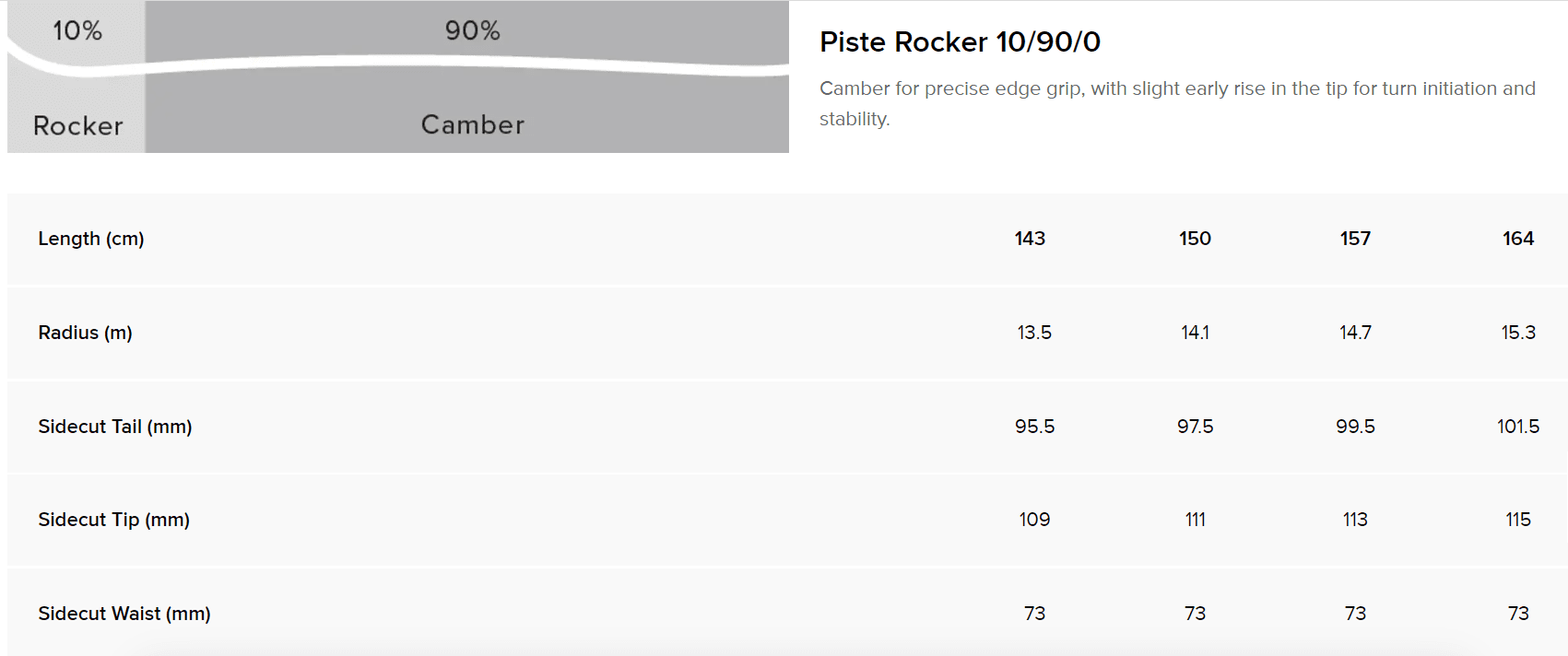Click the 101.5 sidecut tail value
The image size is (1568, 656).
click(1518, 427)
